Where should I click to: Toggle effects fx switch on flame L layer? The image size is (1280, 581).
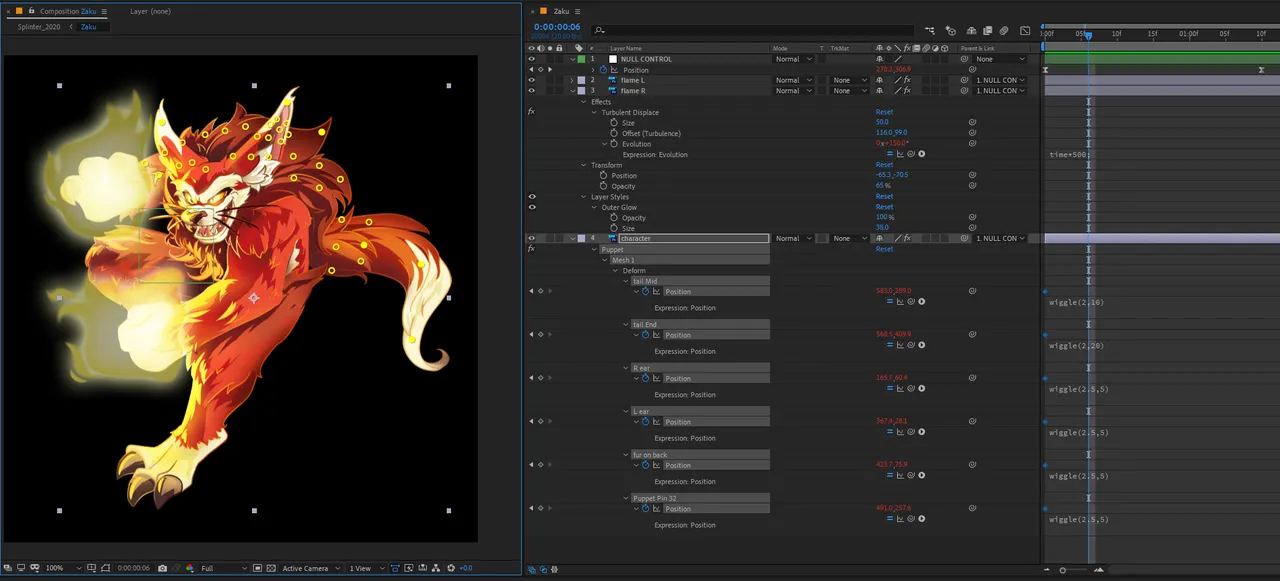tap(907, 80)
